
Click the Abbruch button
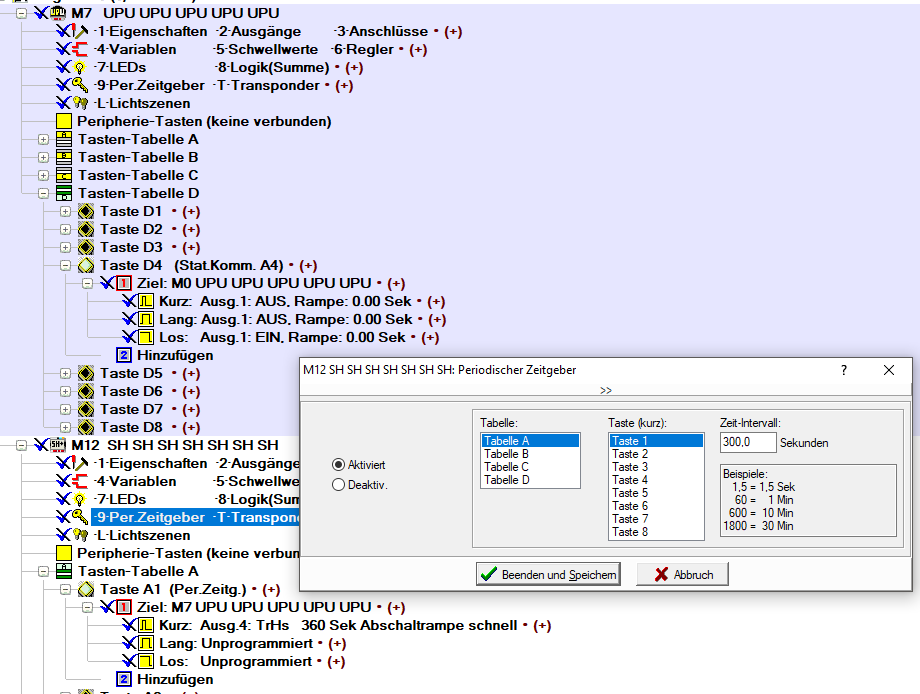pyautogui.click(x=682, y=575)
